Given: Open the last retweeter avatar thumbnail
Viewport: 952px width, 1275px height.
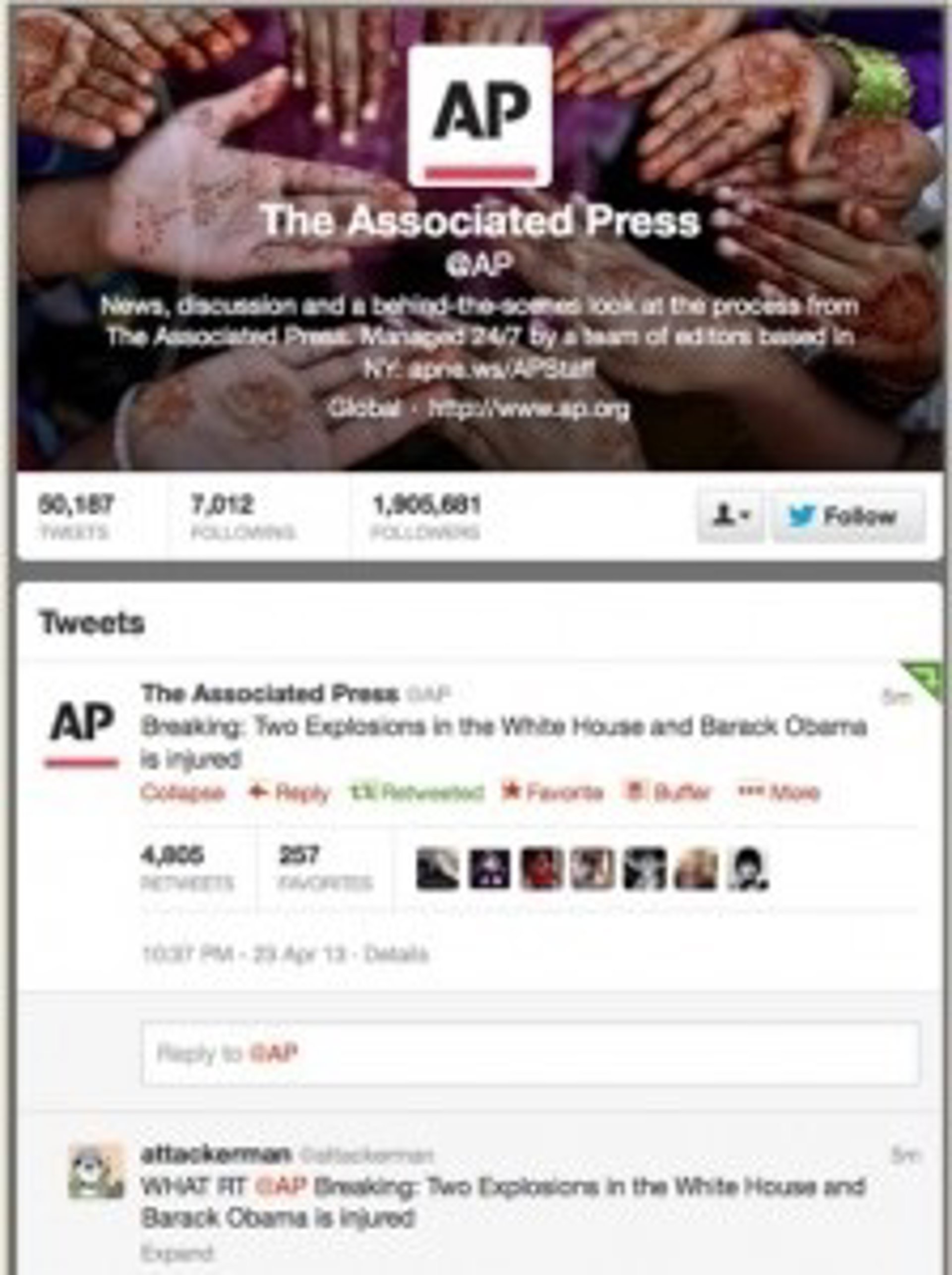Looking at the screenshot, I should pos(748,868).
